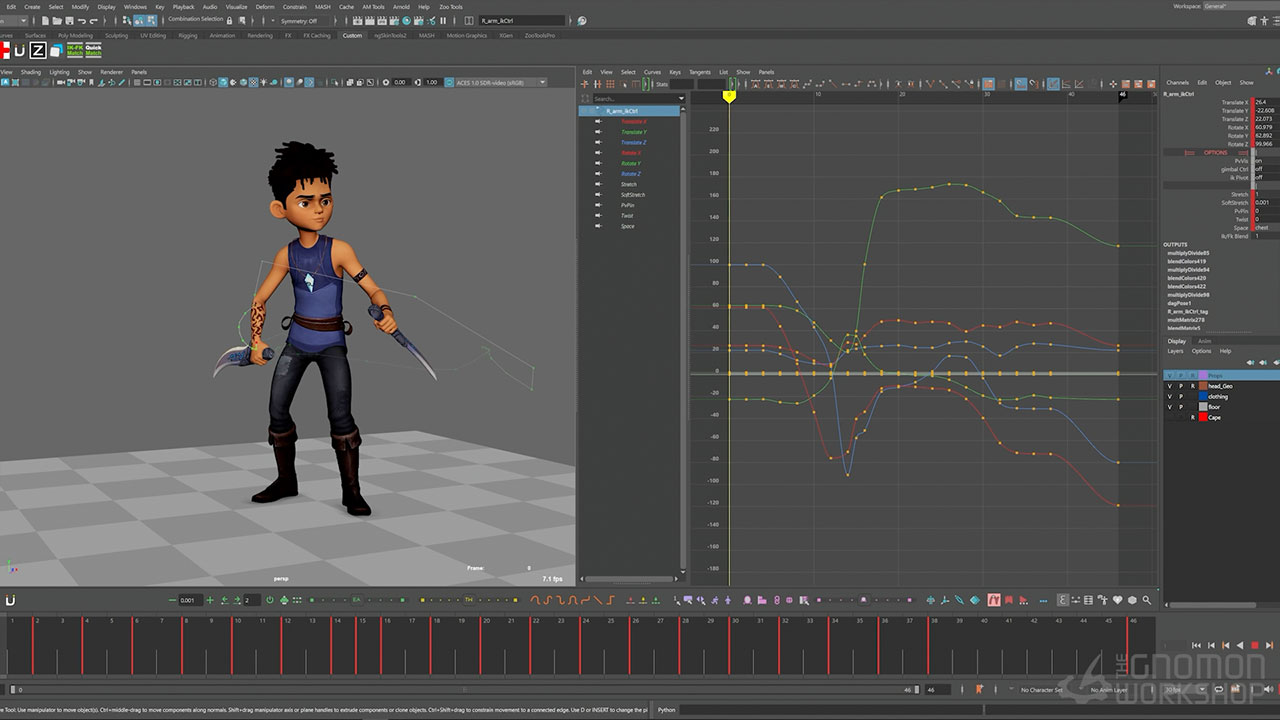
Task: Click the heart icon in animation toolbar
Action: [x=1118, y=600]
